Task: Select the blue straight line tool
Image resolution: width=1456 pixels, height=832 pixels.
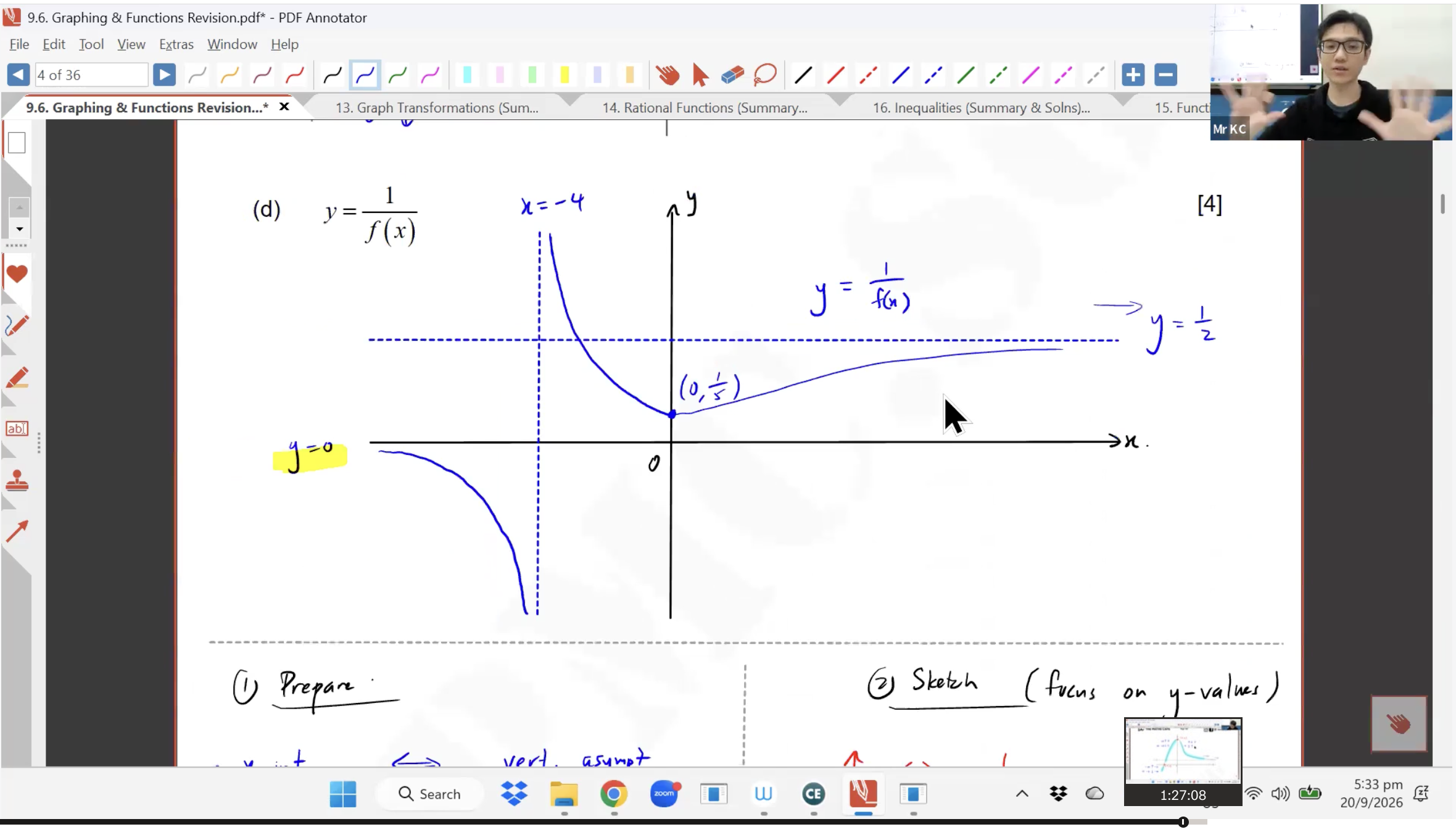Action: [901, 75]
